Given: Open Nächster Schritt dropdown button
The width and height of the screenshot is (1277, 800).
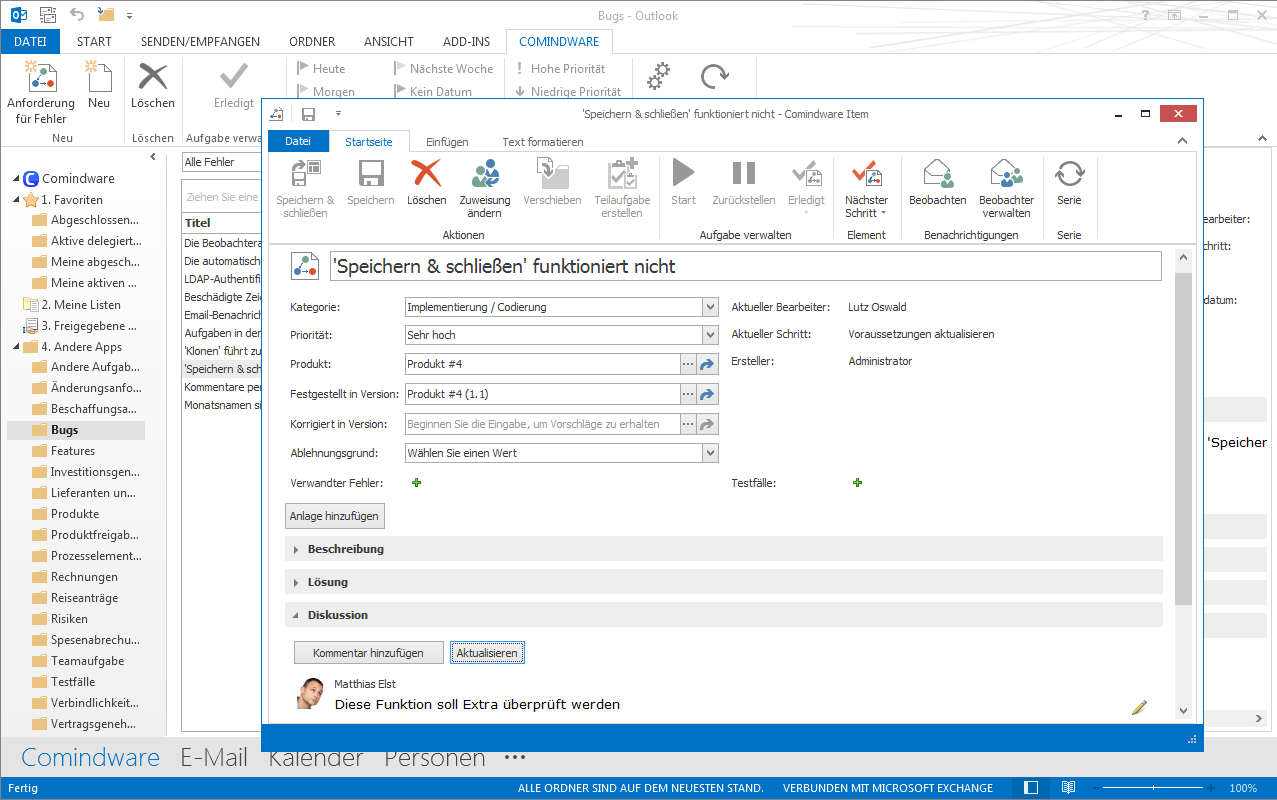Looking at the screenshot, I should [866, 188].
